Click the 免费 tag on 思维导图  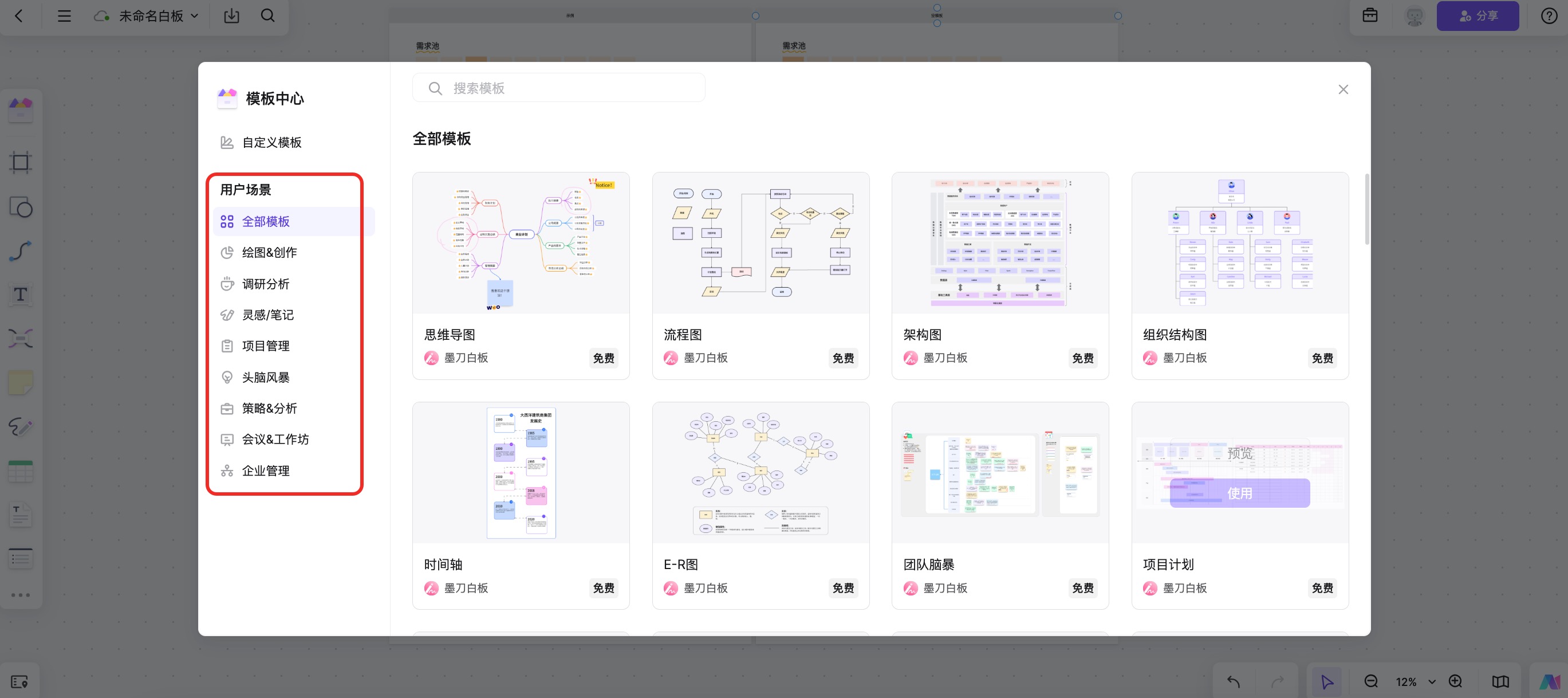(x=603, y=358)
